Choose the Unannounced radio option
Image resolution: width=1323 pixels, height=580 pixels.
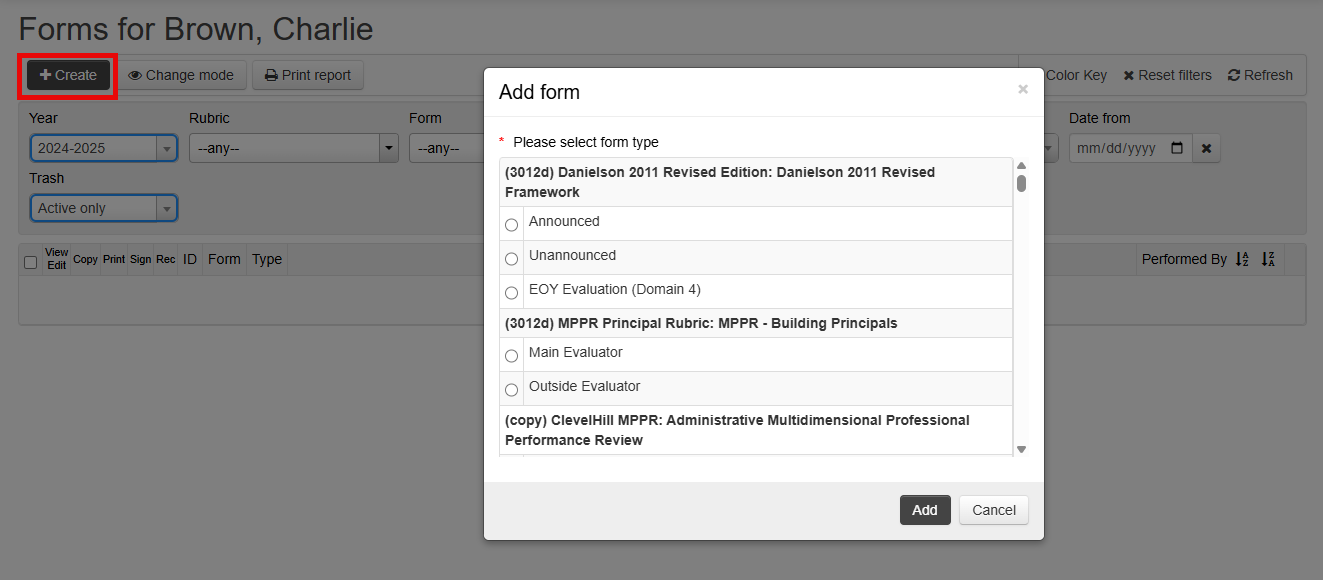point(512,259)
